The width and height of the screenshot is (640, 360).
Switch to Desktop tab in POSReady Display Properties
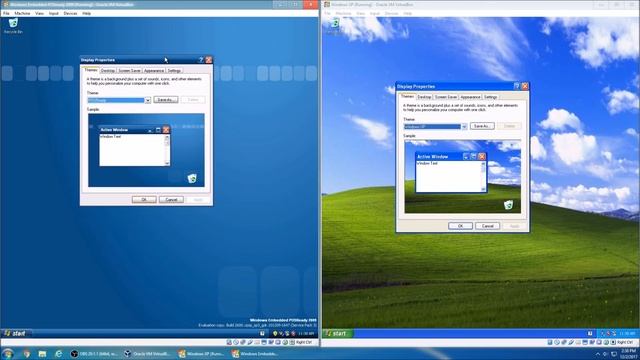[x=108, y=71]
